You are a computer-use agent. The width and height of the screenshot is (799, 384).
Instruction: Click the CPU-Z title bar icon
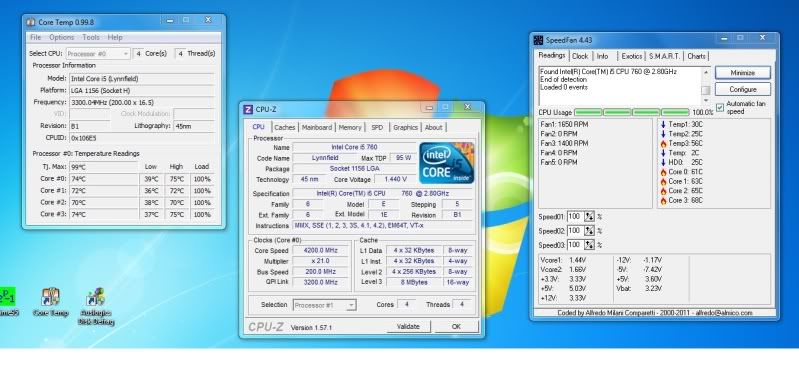(248, 109)
